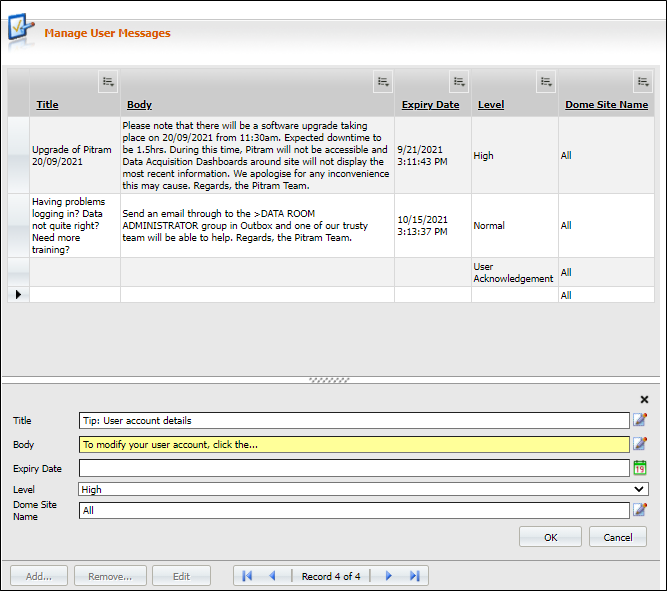Confirm the record with the OK button
667x591 pixels.
(550, 537)
